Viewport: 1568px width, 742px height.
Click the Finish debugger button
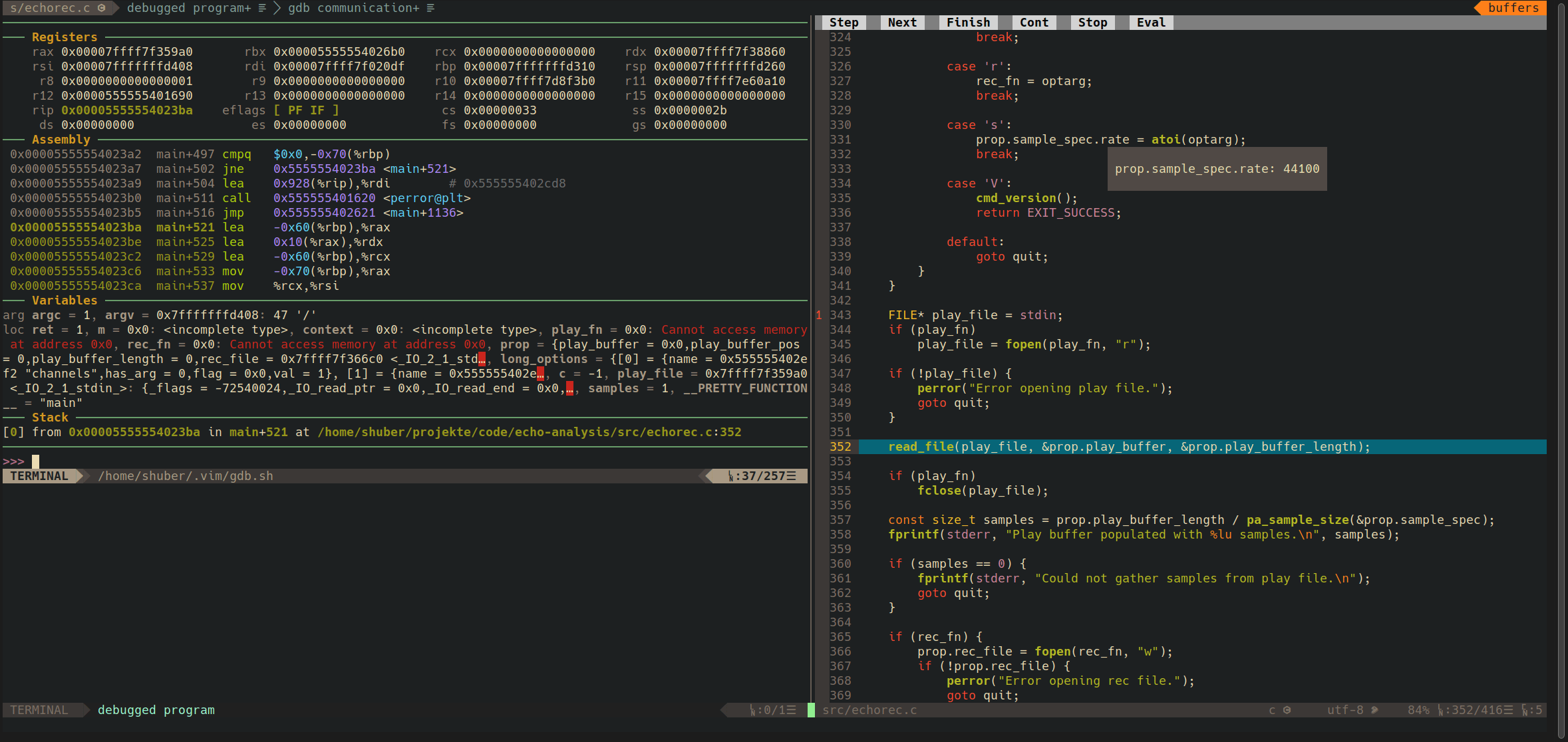pos(968,23)
